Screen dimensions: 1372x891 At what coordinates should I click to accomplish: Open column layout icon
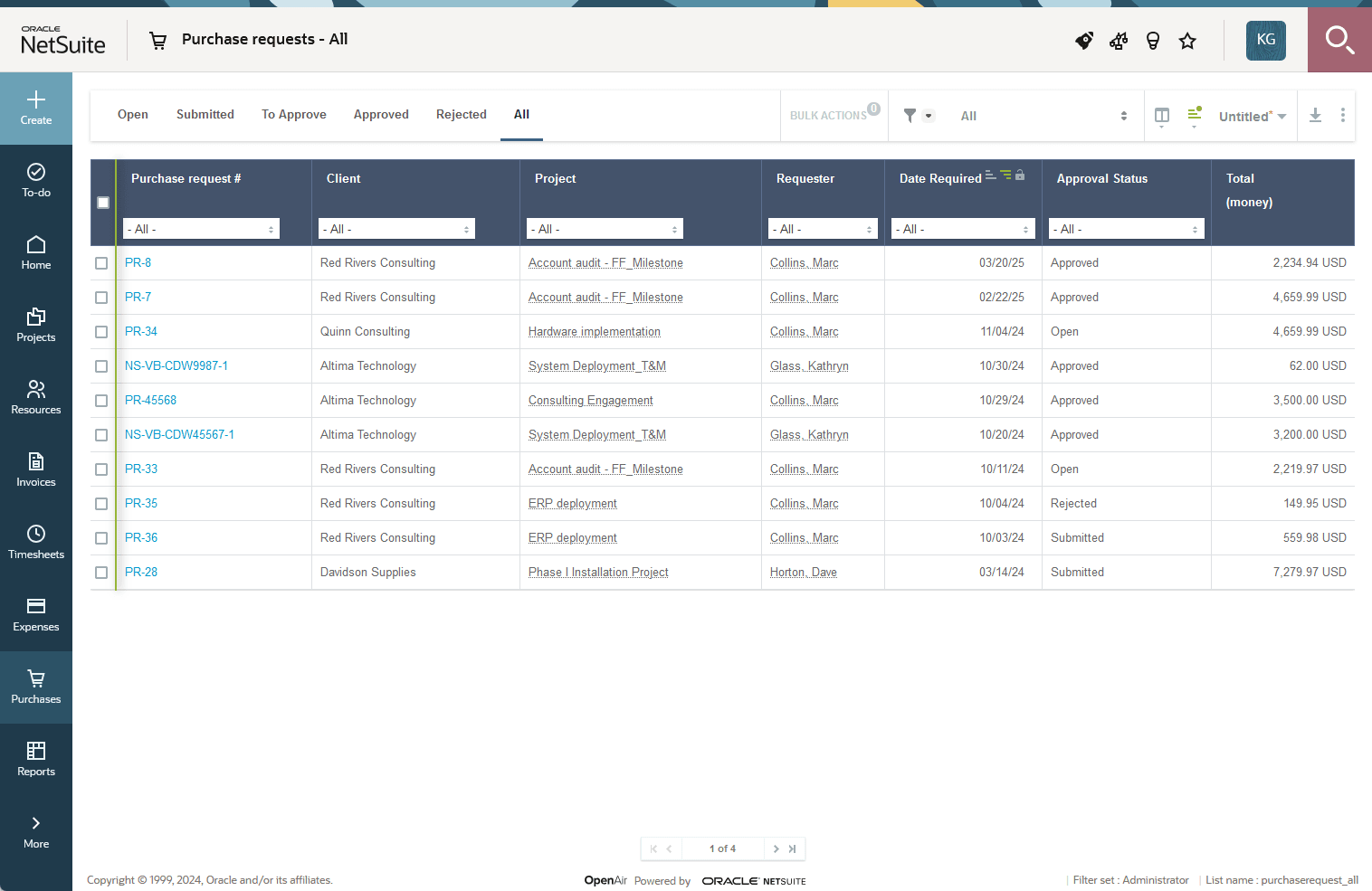click(x=1162, y=116)
